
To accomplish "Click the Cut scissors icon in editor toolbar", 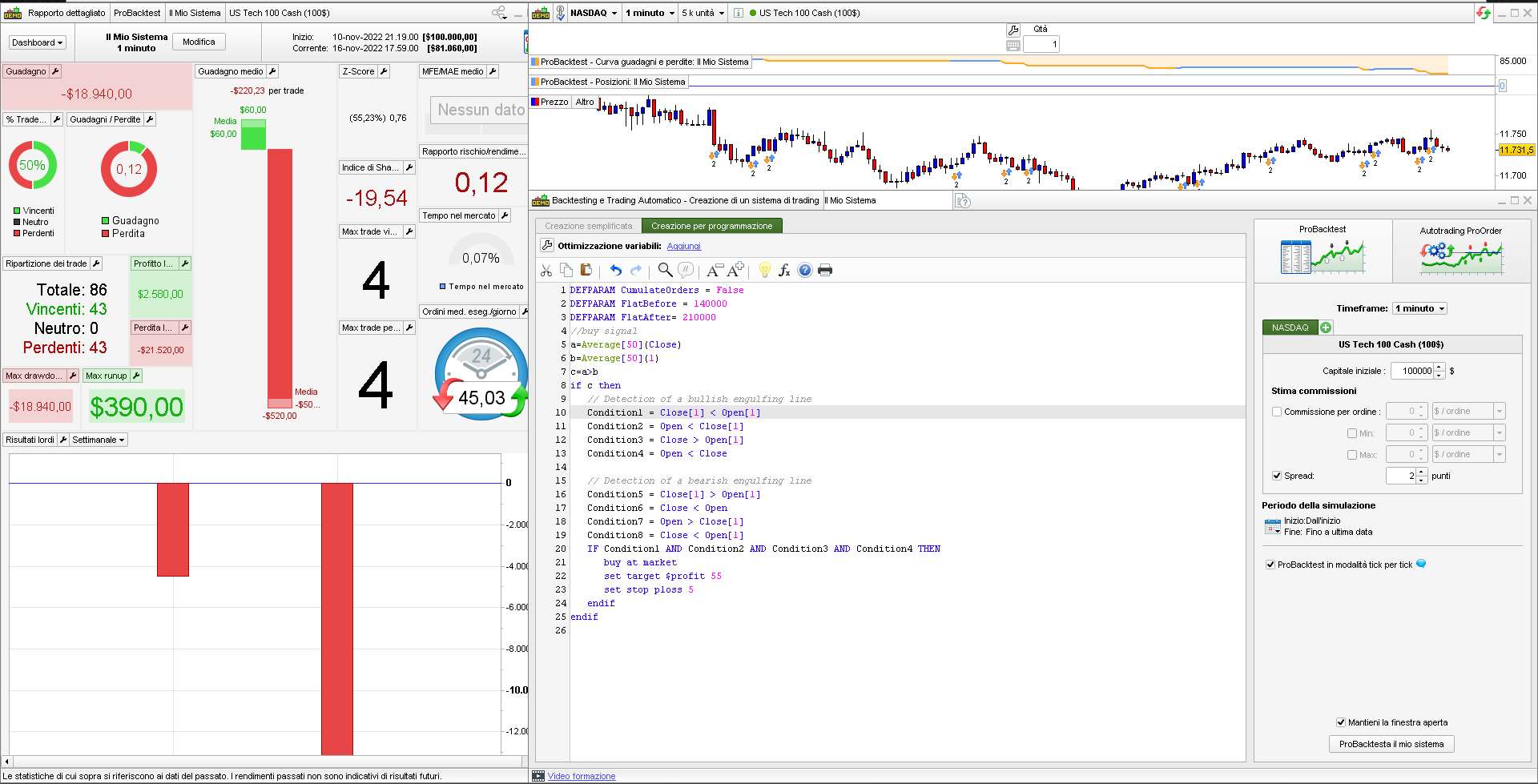I will [546, 271].
